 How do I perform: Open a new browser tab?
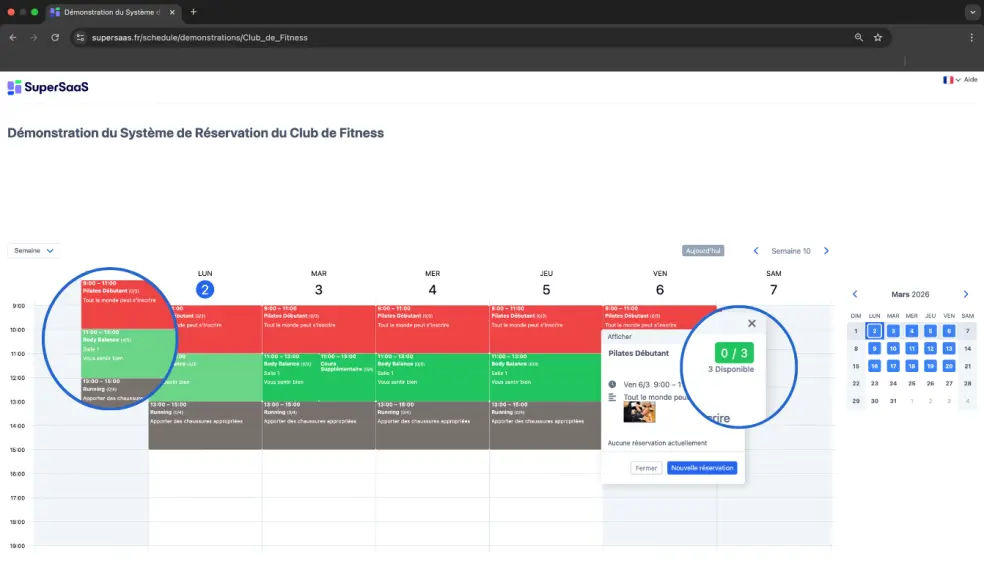pyautogui.click(x=193, y=12)
